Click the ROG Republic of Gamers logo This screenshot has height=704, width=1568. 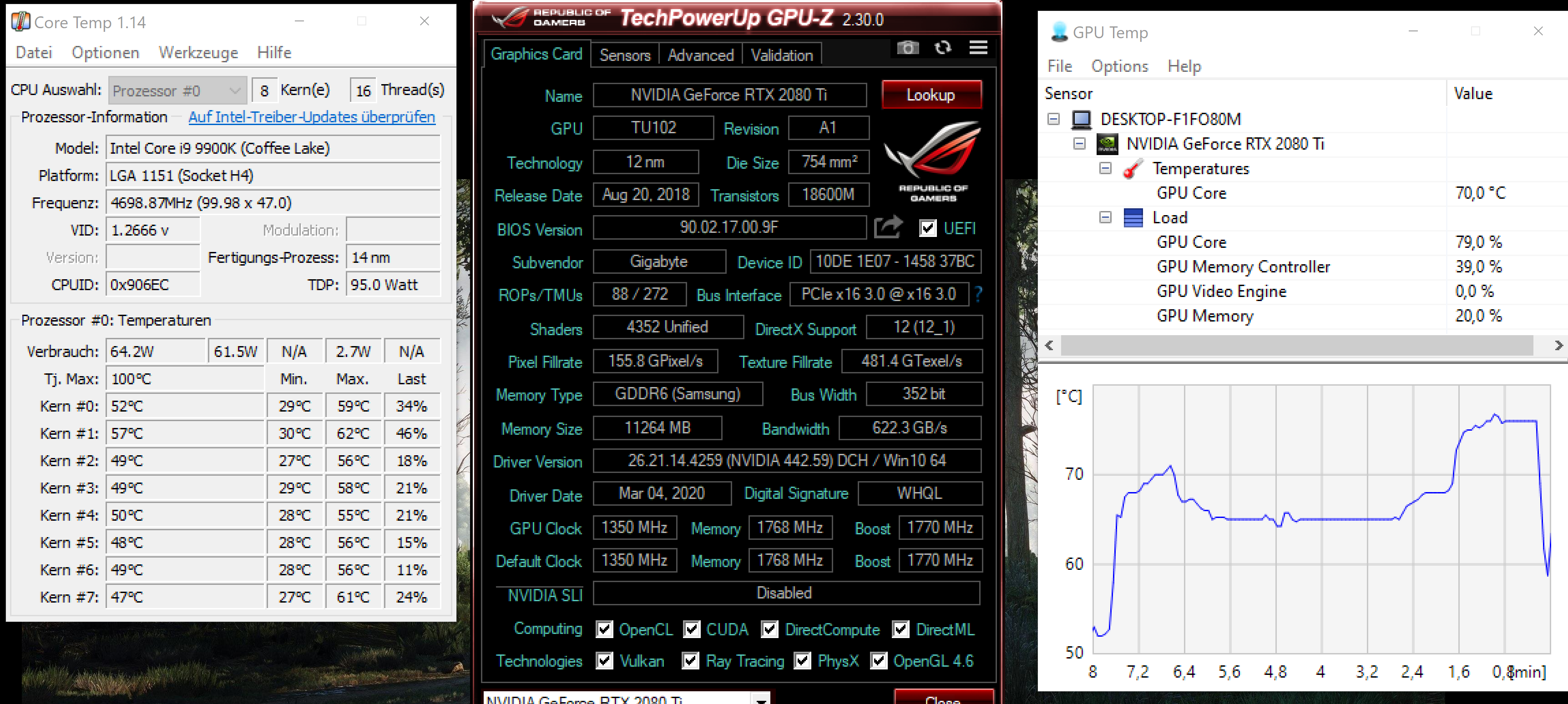[932, 161]
